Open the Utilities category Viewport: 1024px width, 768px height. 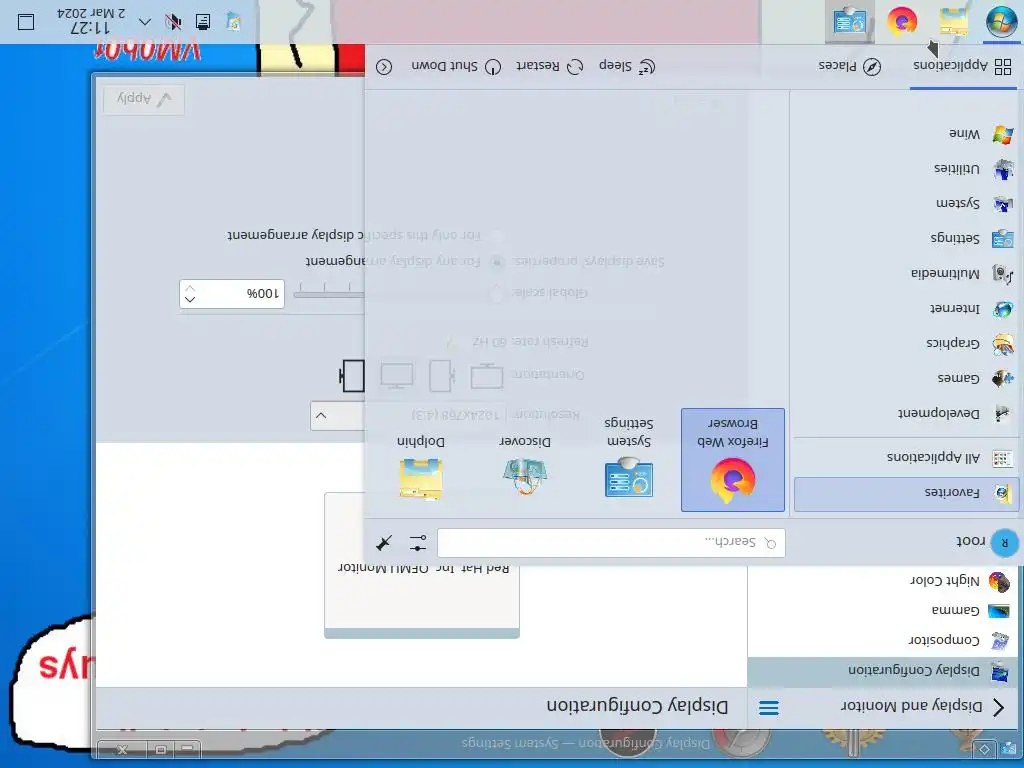[x=905, y=169]
